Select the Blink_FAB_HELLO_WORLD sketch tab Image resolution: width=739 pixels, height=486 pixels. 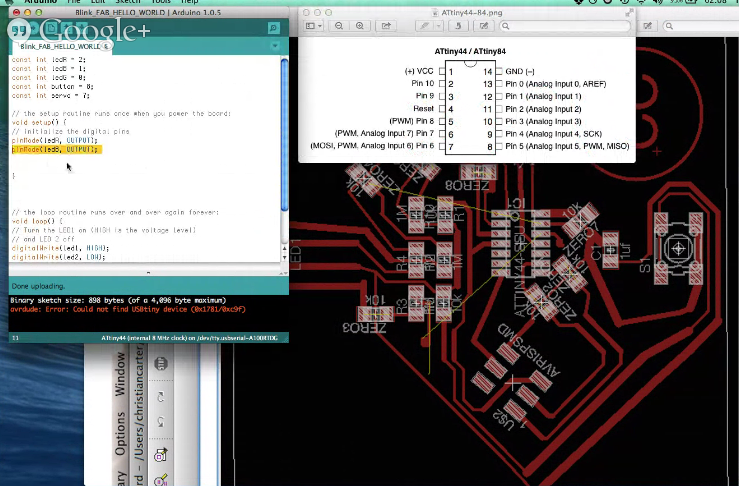(x=60, y=46)
